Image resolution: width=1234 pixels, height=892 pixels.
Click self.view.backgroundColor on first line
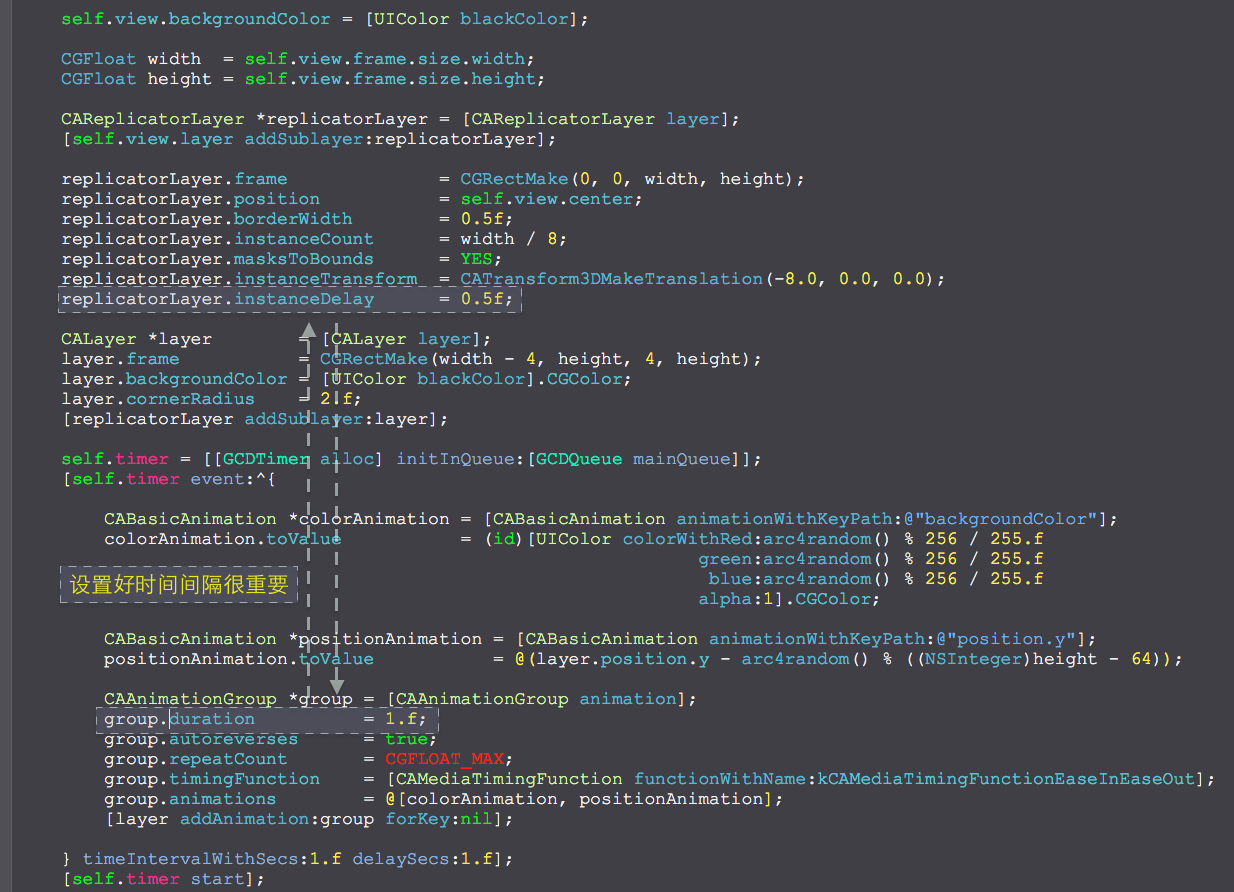click(196, 19)
